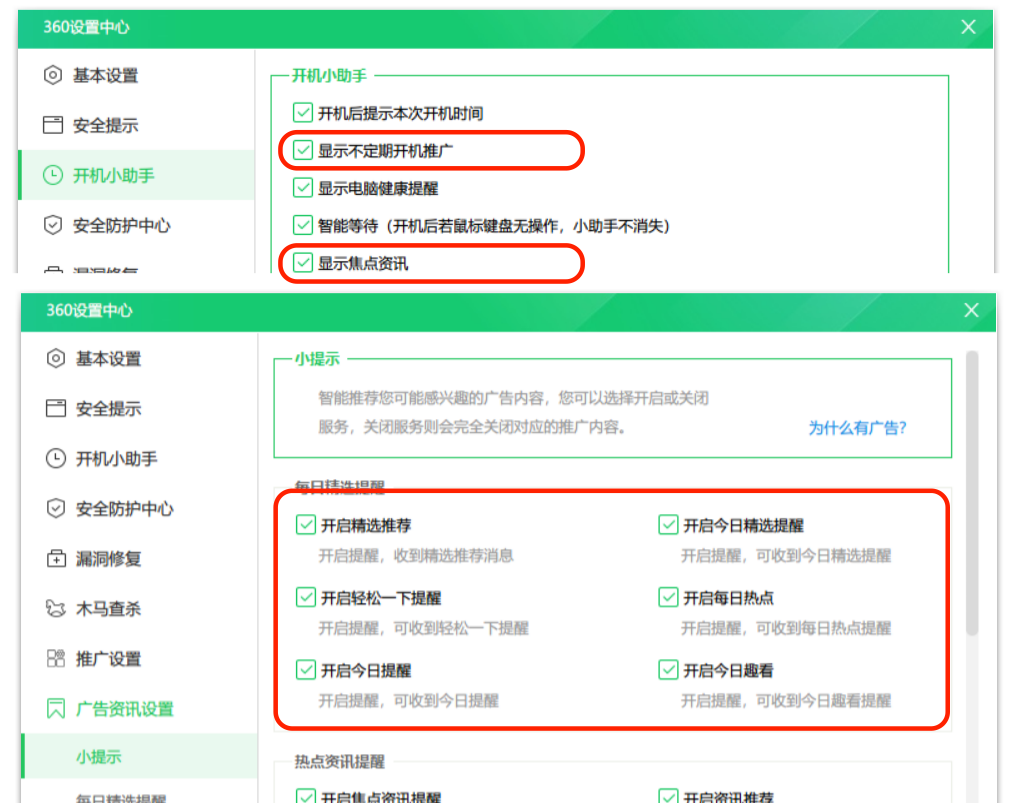Toggle the 开启资讯推荐 checkbox
The image size is (1016, 803).
(x=667, y=796)
